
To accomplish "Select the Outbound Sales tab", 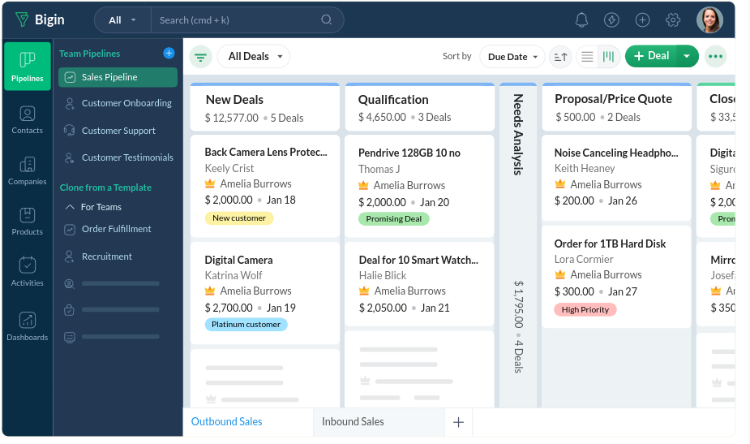I will [227, 422].
